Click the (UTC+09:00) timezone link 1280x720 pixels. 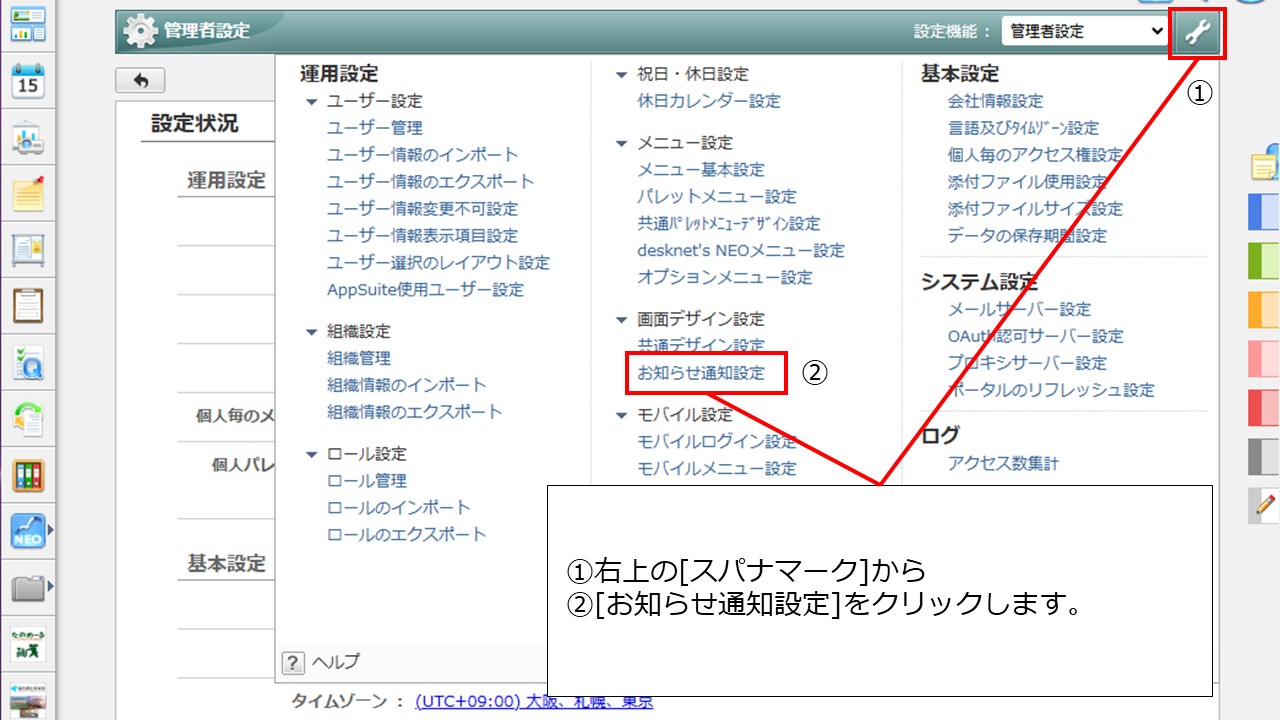[534, 702]
